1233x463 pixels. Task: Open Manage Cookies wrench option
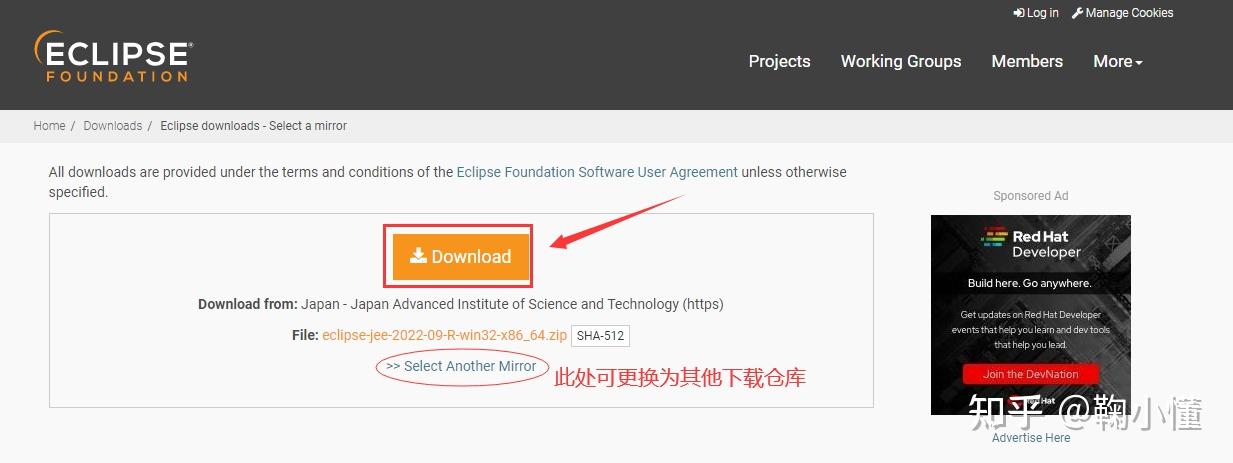click(1122, 13)
